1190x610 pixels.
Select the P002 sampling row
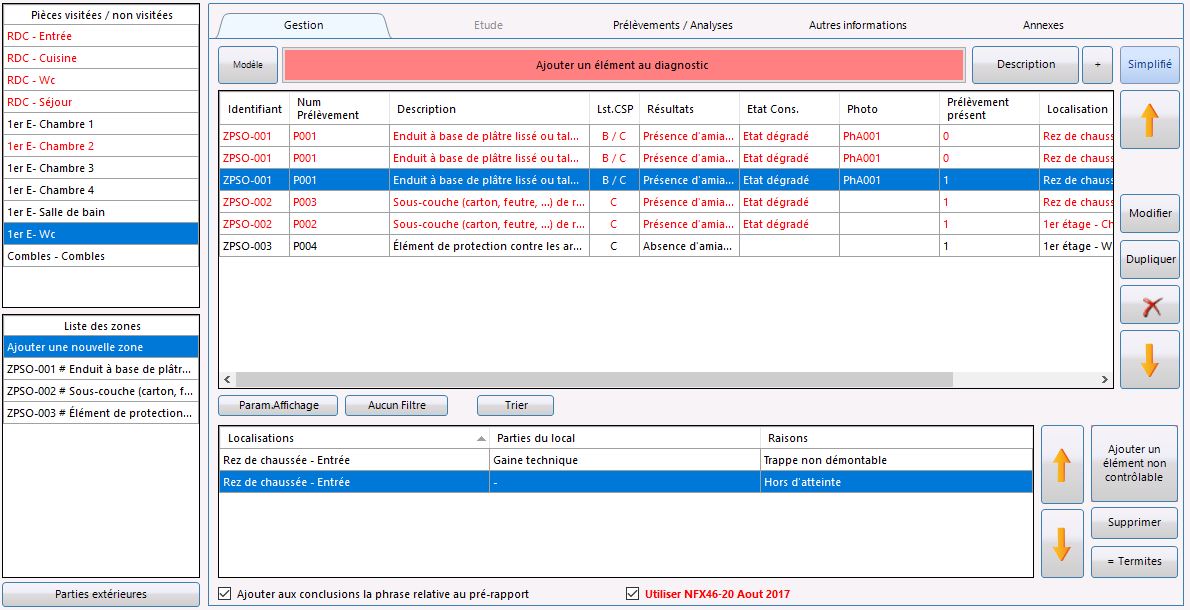click(x=666, y=224)
